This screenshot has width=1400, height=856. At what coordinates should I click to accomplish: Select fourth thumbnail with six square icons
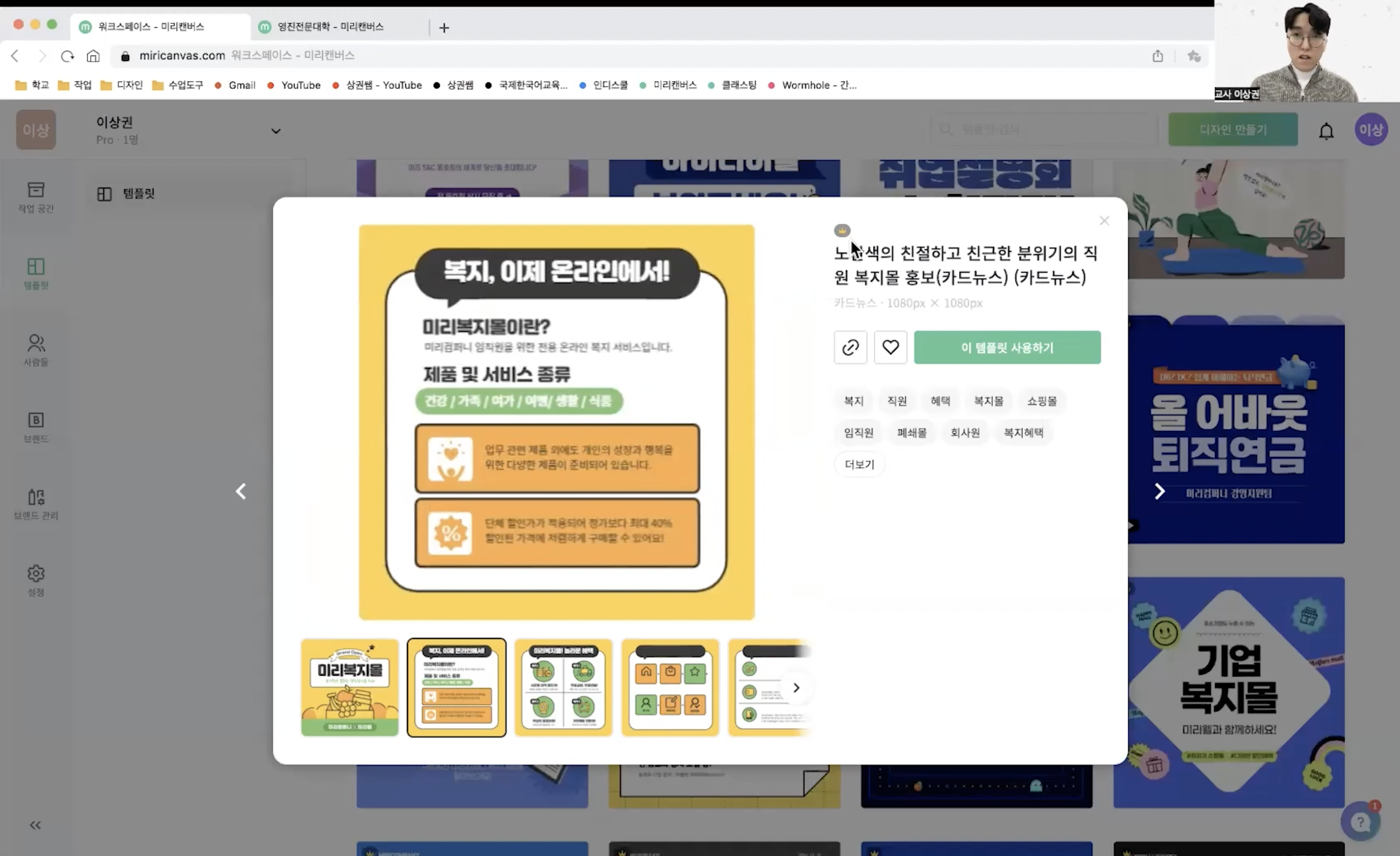click(x=670, y=688)
